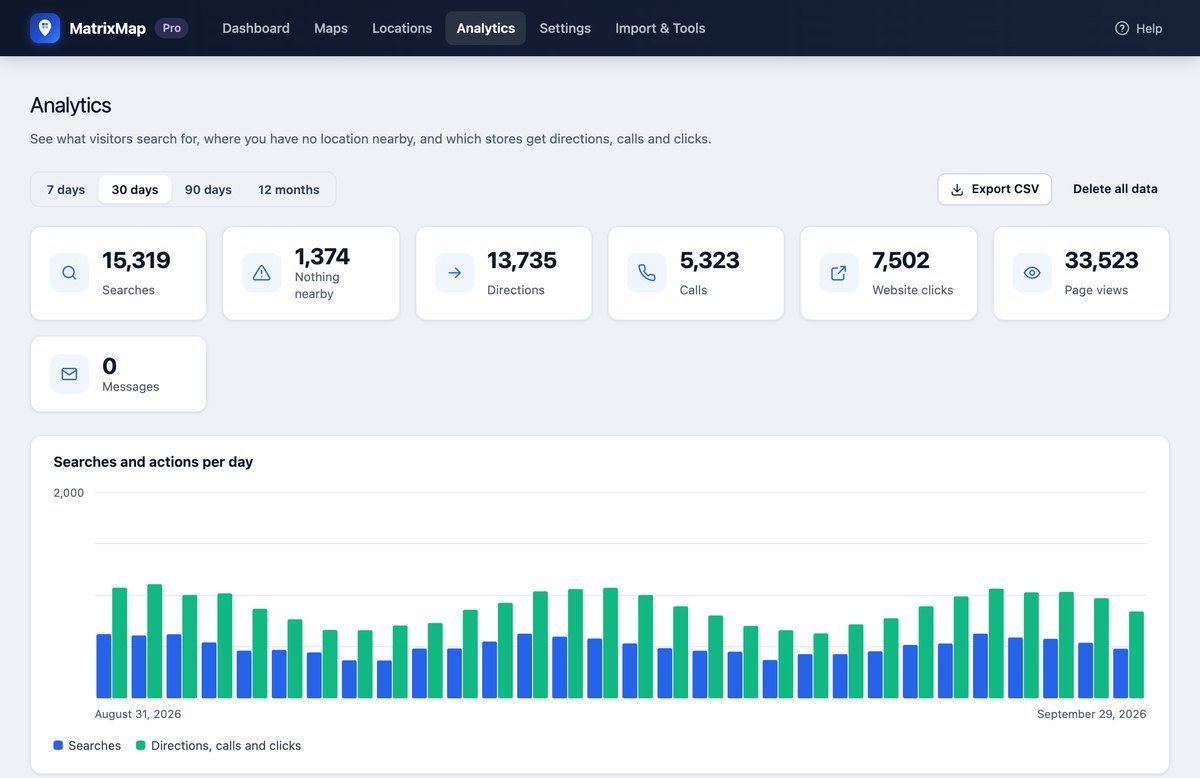
Task: Click the 0 messages value
Action: 109,366
